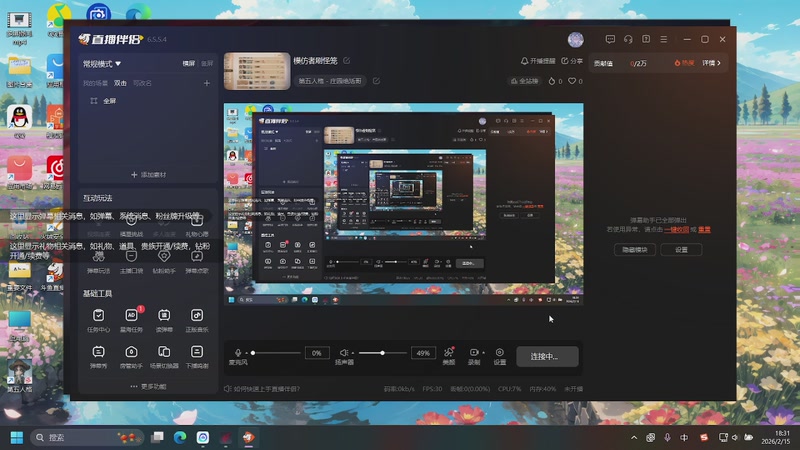
Task: Mute the microphone icon
Action: (238, 353)
